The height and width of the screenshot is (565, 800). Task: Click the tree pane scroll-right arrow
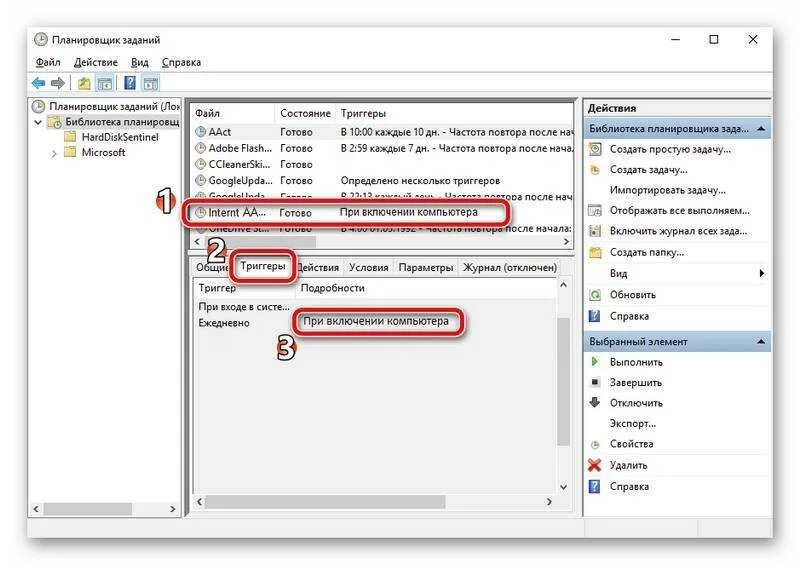[x=172, y=509]
